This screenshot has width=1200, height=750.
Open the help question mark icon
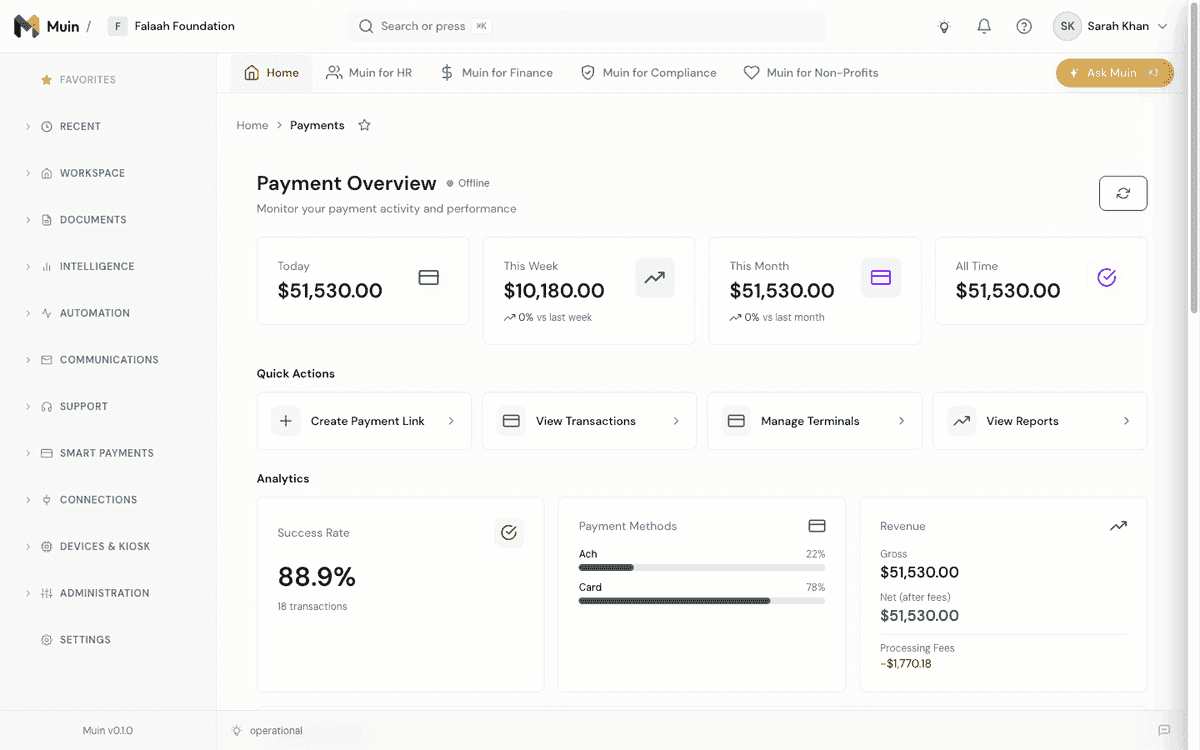coord(1024,27)
